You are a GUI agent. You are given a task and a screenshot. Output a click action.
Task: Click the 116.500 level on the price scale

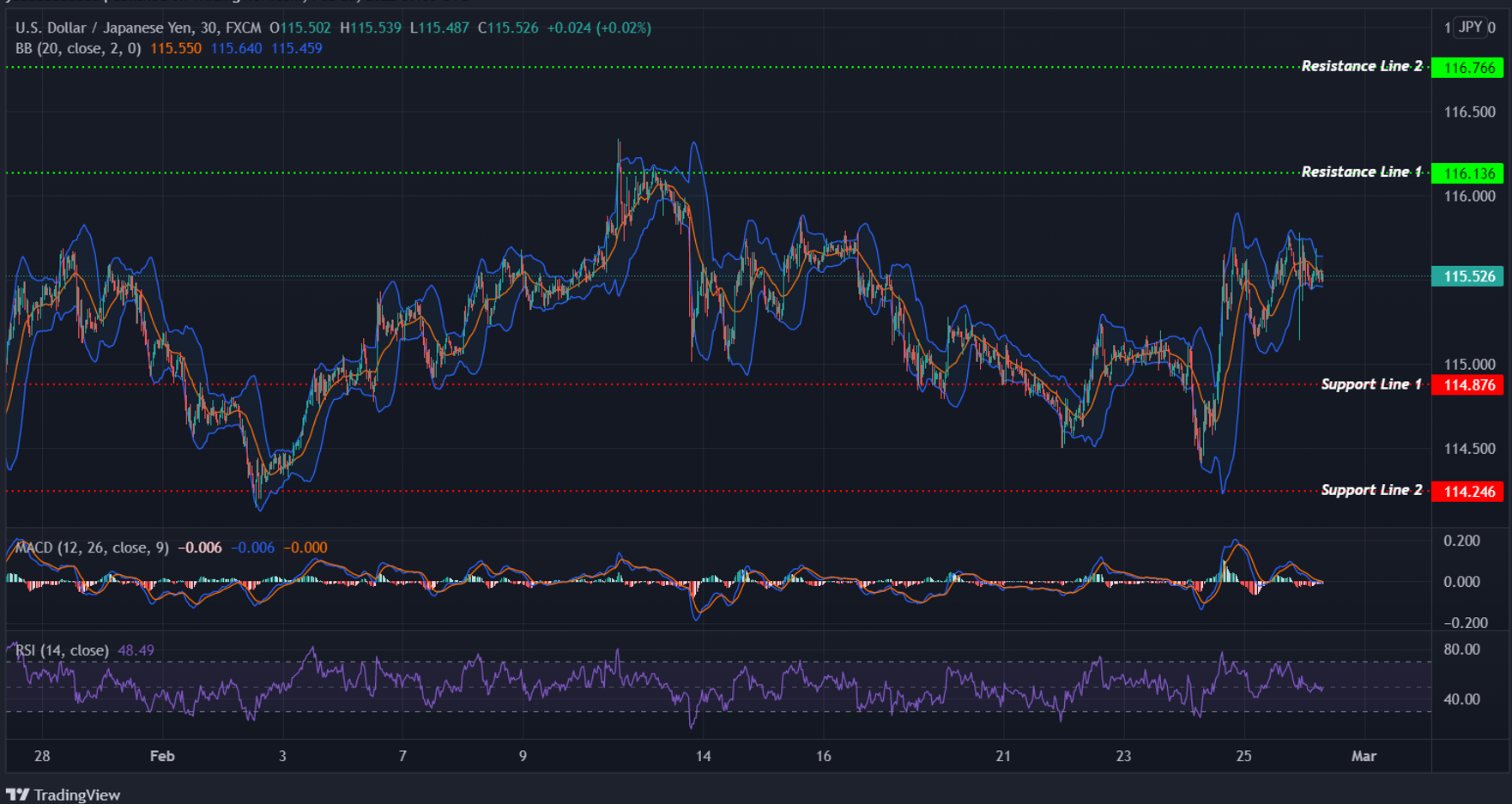pyautogui.click(x=1471, y=111)
